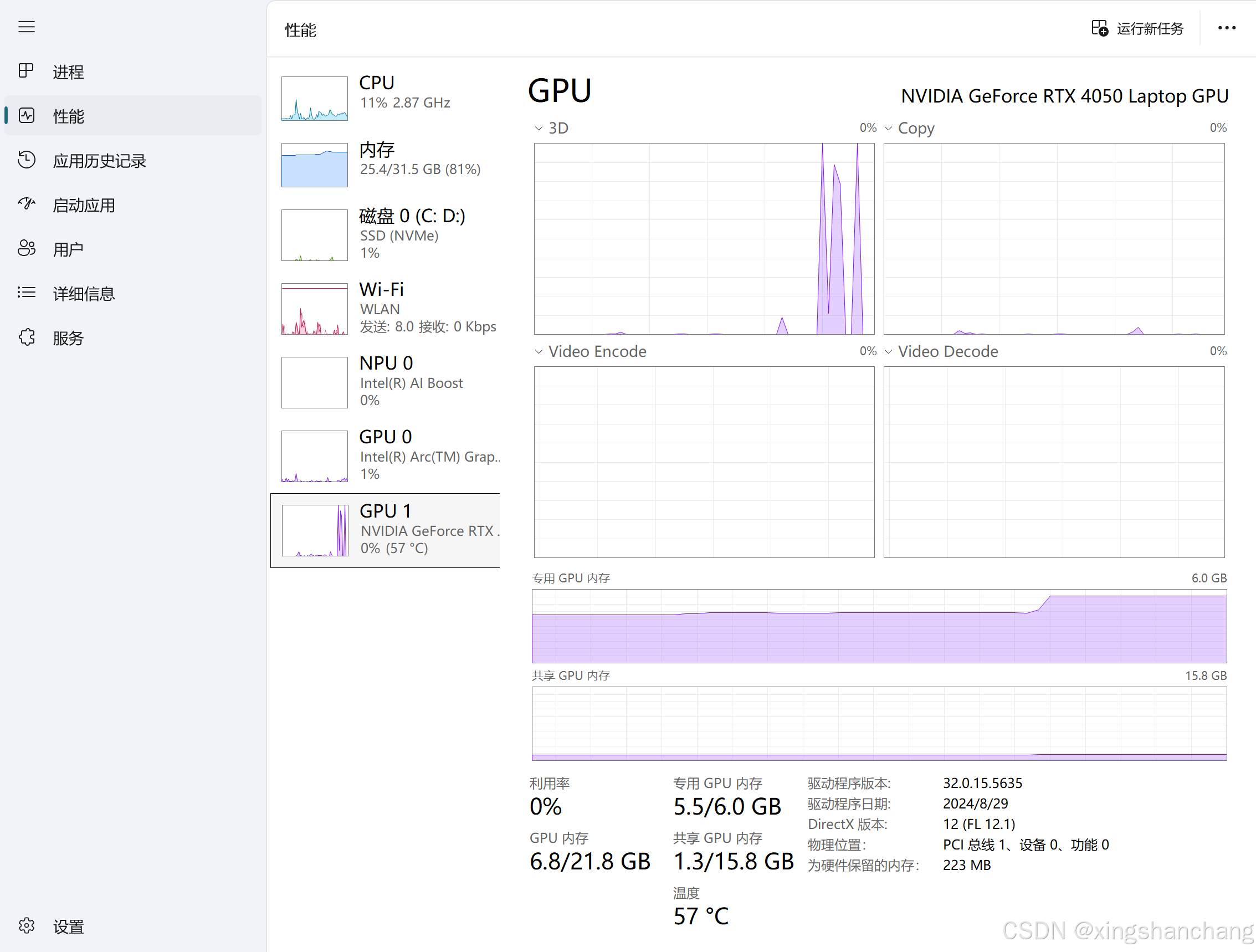
Task: Click the three-dot more options button
Action: pyautogui.click(x=1227, y=28)
